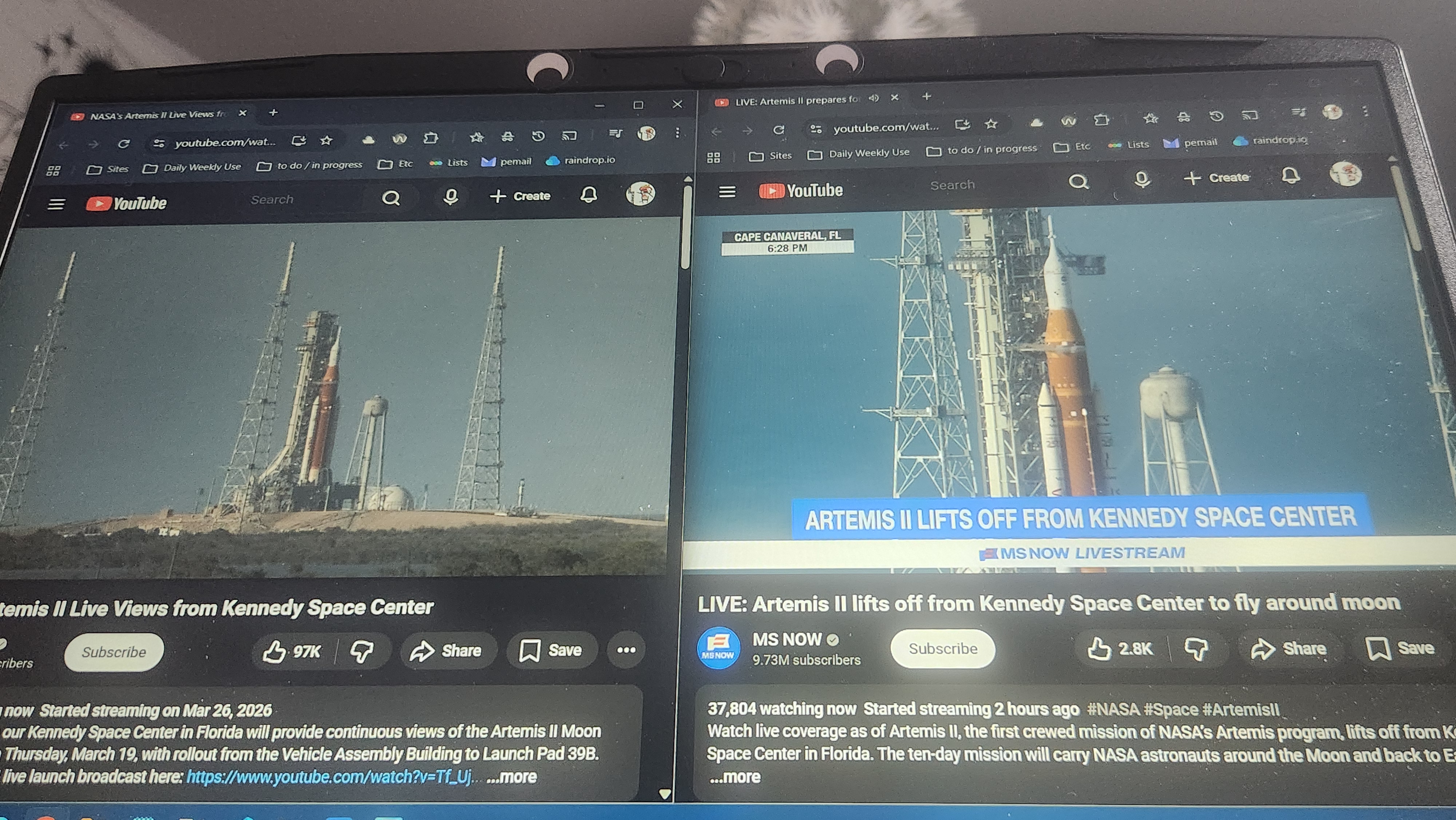Screen dimensions: 1456x820
Task: Open 'to do / in progress' folder left window
Action: (x=309, y=166)
